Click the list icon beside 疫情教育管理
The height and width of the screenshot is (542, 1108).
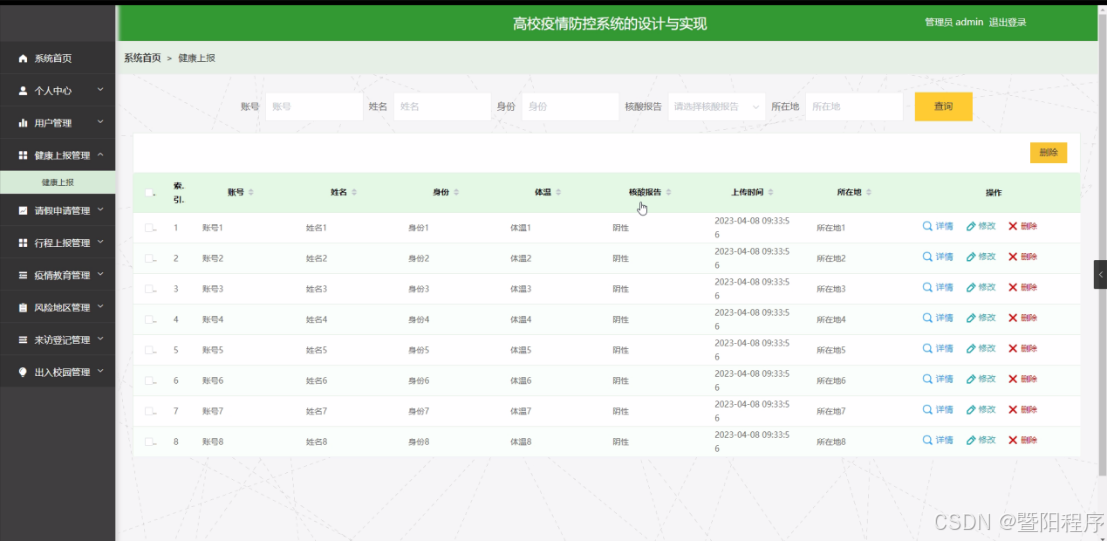pos(23,276)
